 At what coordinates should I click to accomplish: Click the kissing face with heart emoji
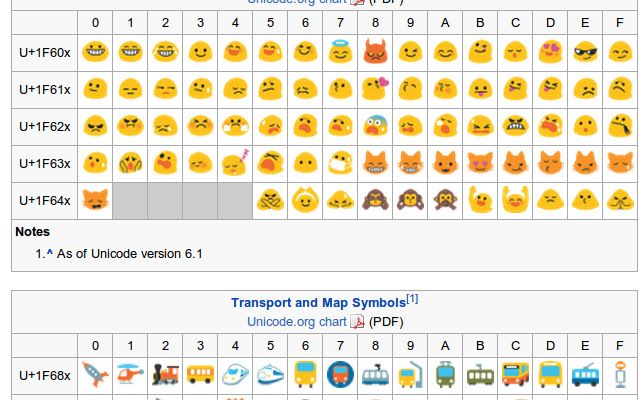(x=376, y=89)
